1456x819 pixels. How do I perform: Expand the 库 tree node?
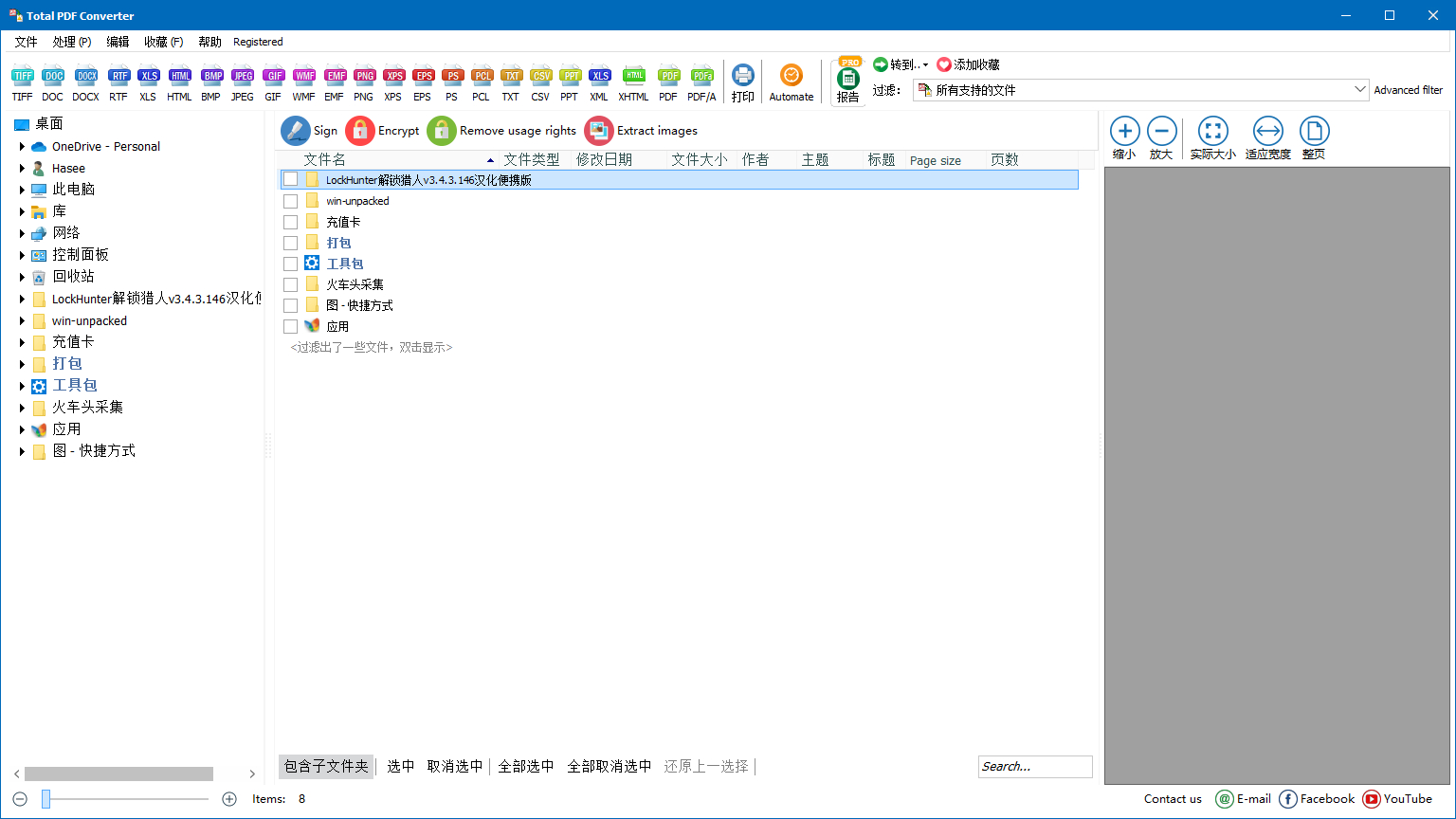pos(22,211)
